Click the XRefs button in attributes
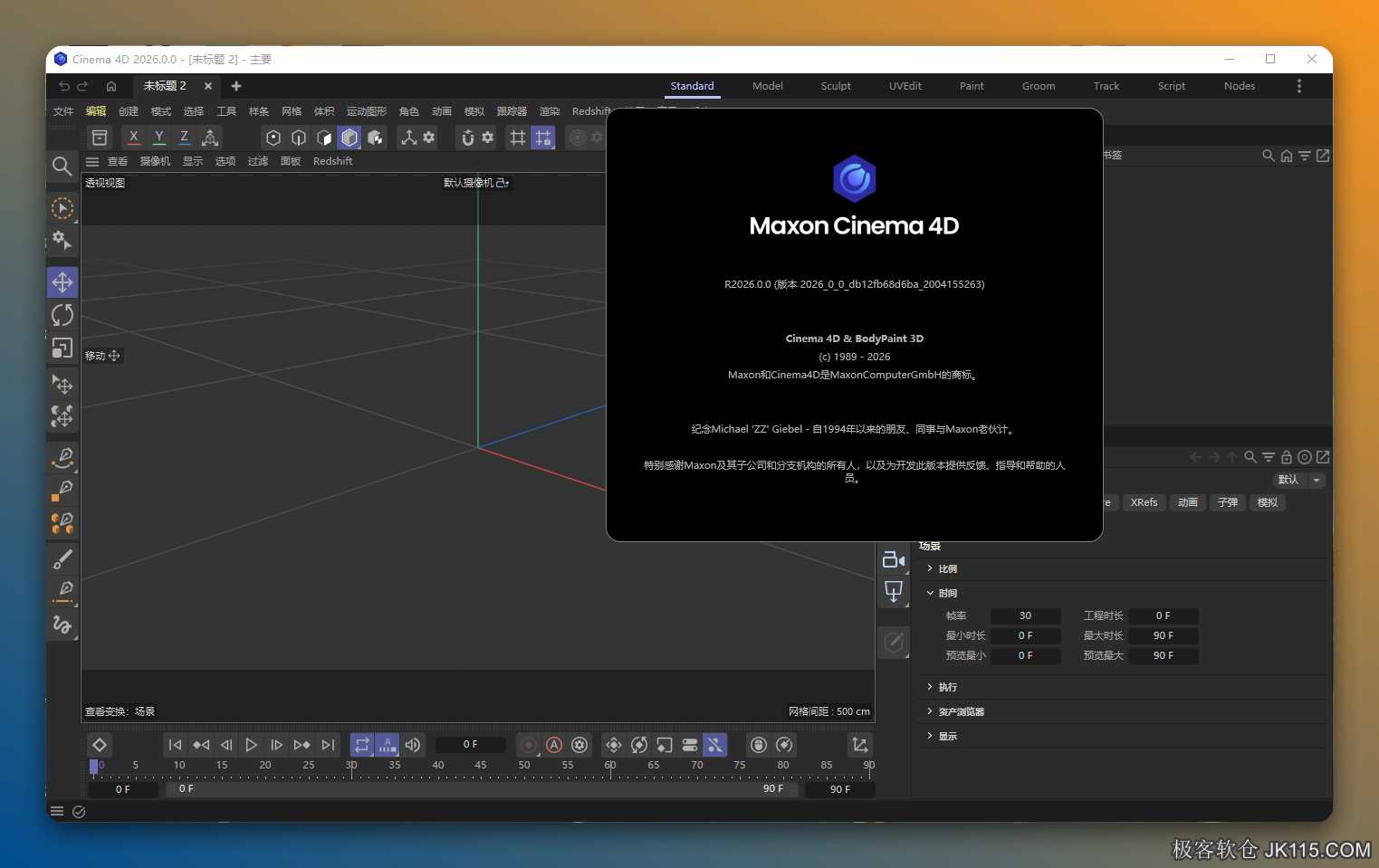This screenshot has width=1379, height=868. click(1144, 502)
